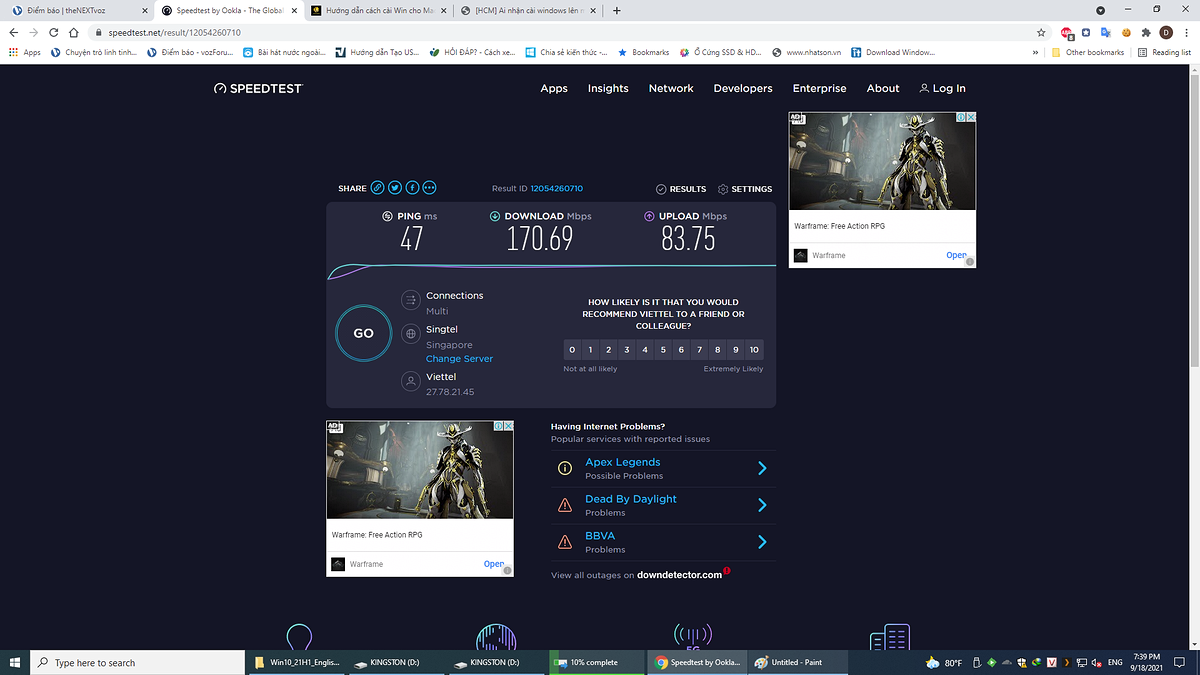This screenshot has height=675, width=1200.
Task: Open Win10_21H1_English taskbar item
Action: [296, 662]
